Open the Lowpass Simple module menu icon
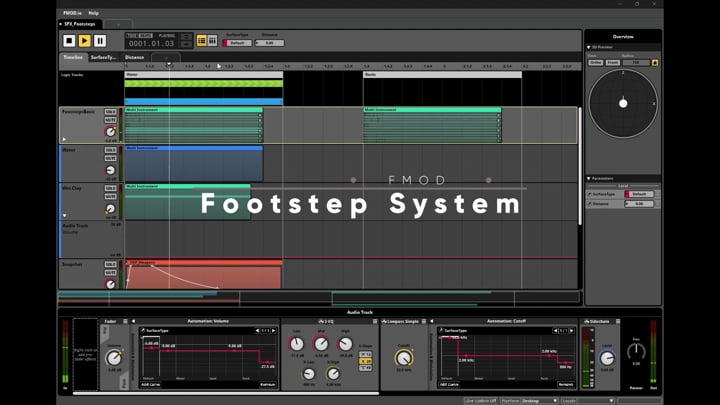The image size is (720, 405). (424, 321)
